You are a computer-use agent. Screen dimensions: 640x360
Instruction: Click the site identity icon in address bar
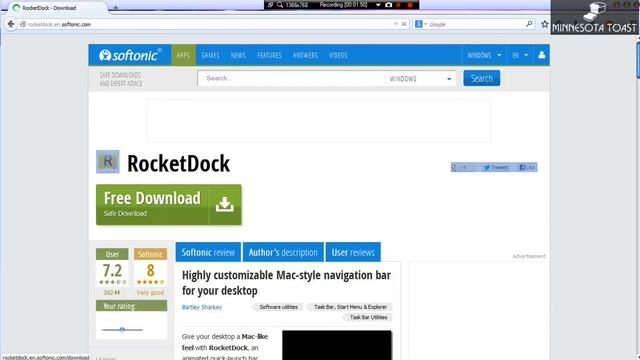(23, 24)
